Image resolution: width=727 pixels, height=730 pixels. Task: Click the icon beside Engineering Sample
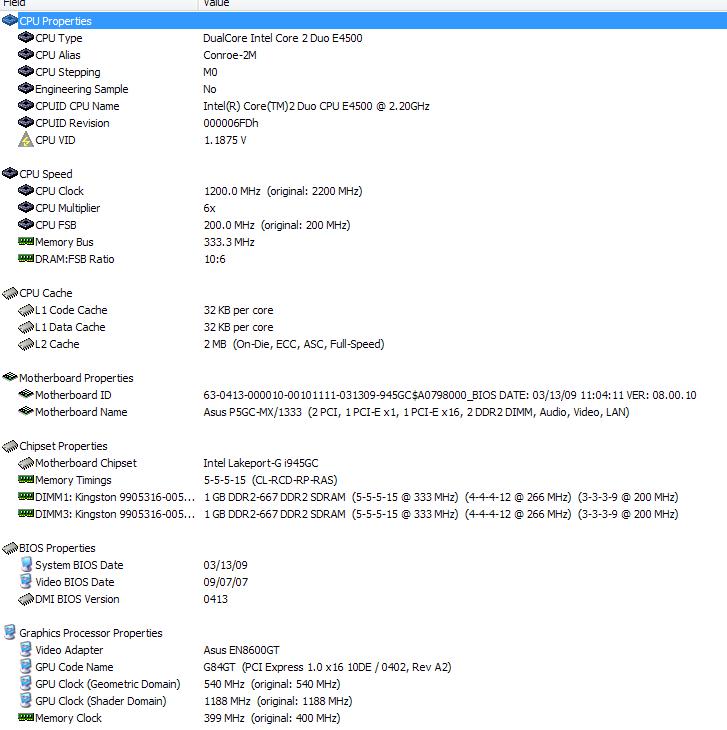[26, 88]
